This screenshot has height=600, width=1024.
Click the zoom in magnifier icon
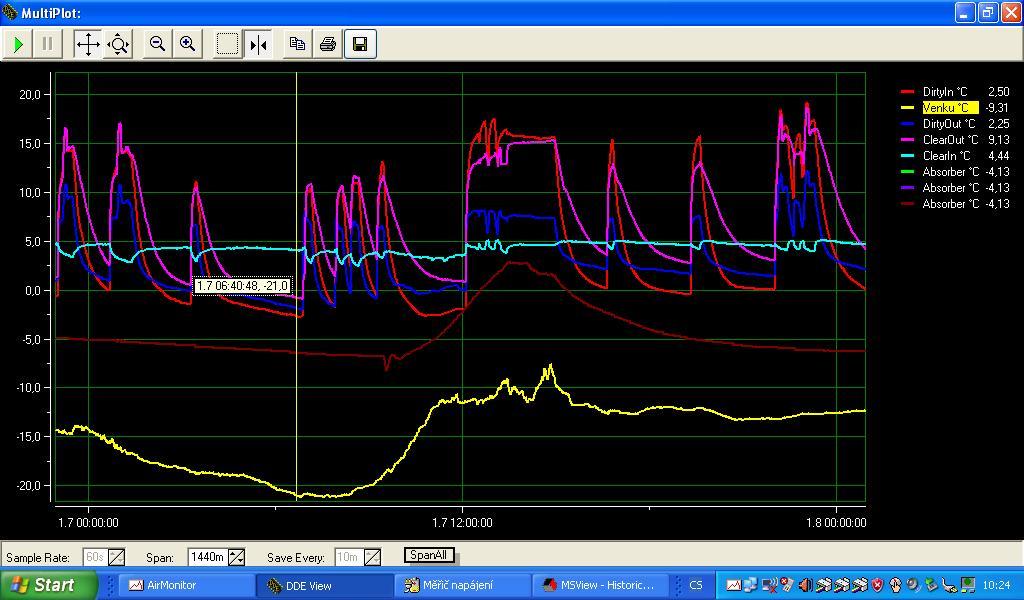pyautogui.click(x=187, y=44)
